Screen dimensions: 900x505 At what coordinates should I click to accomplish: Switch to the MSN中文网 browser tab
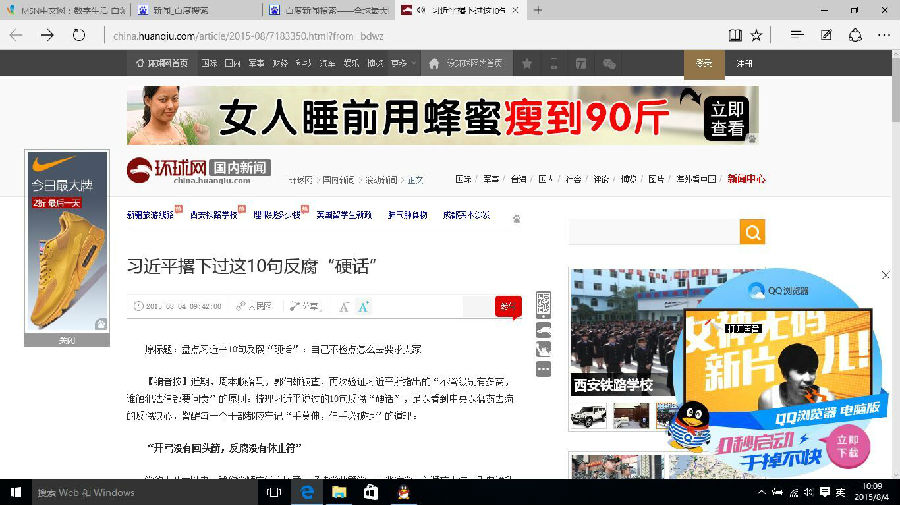click(x=65, y=10)
